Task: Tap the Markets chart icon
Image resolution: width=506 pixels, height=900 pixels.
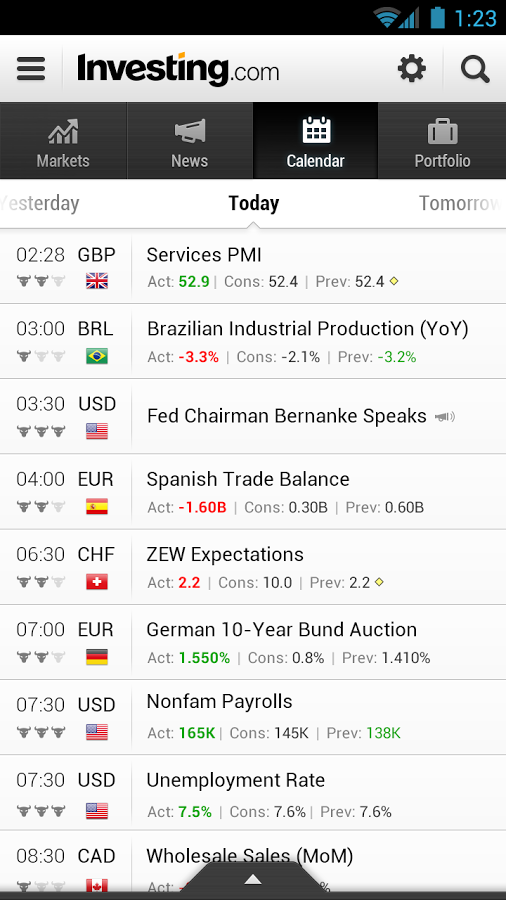Action: coord(63,131)
